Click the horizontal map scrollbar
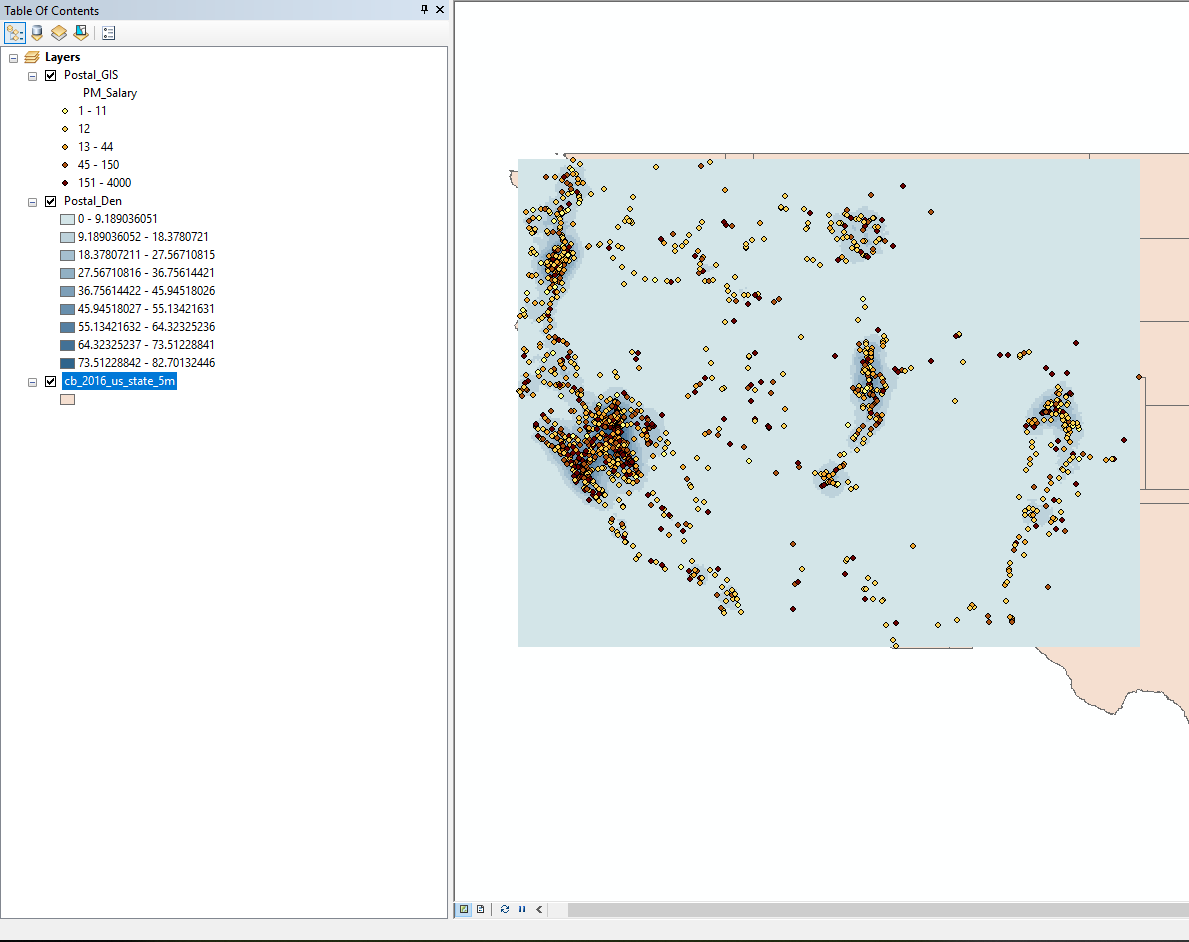This screenshot has width=1189, height=942. [x=870, y=909]
